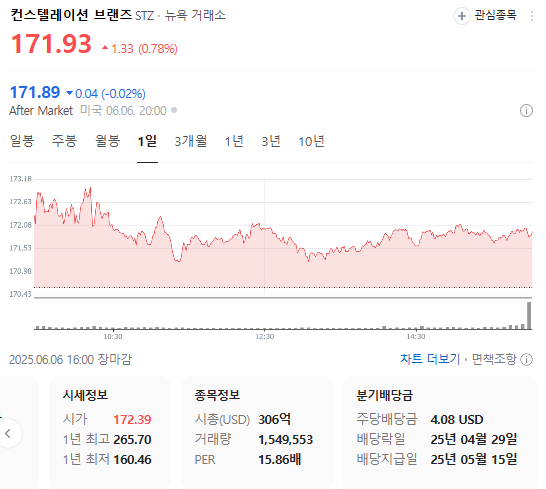Click the 14:30 time marker on chart
The width and height of the screenshot is (546, 489).
pos(416,337)
